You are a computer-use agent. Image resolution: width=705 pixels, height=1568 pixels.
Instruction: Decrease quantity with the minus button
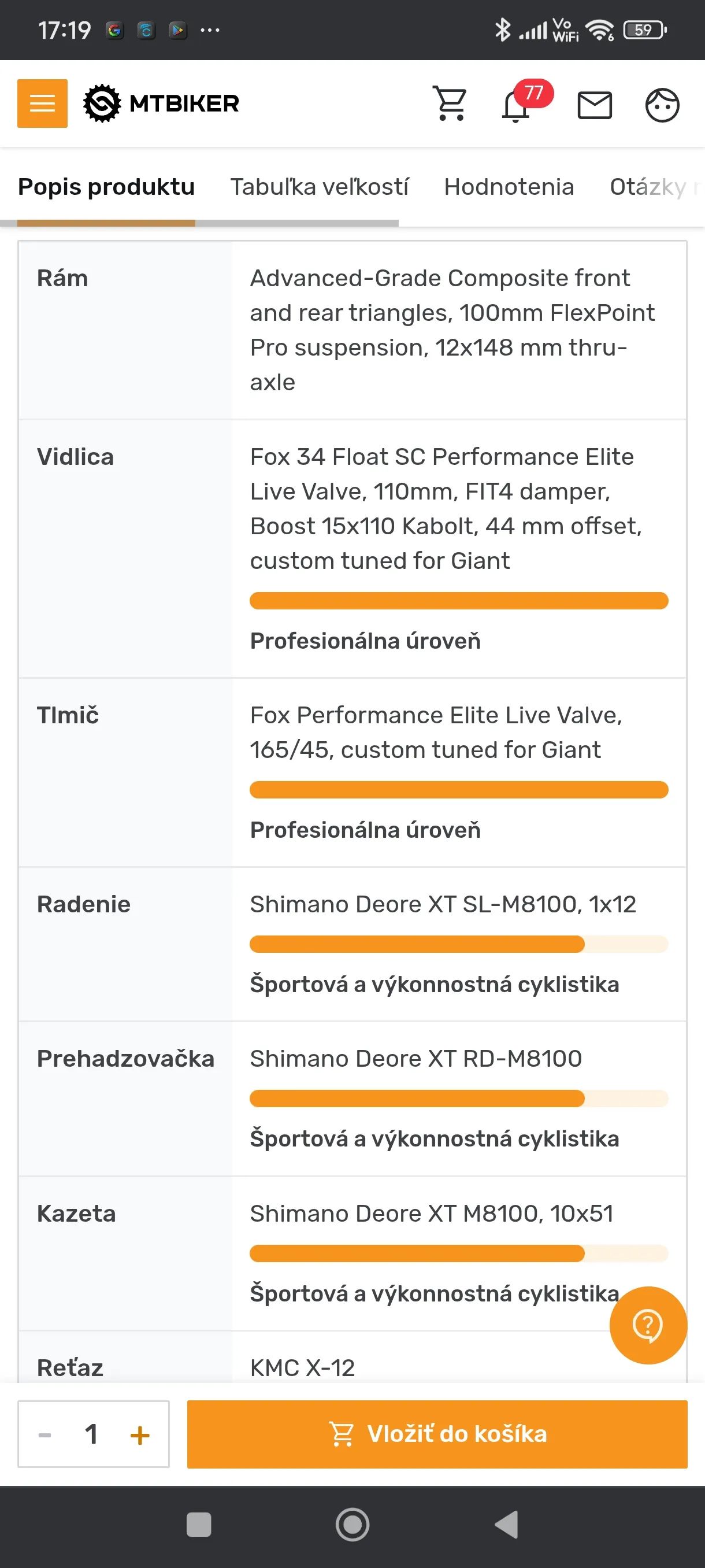pos(45,1434)
